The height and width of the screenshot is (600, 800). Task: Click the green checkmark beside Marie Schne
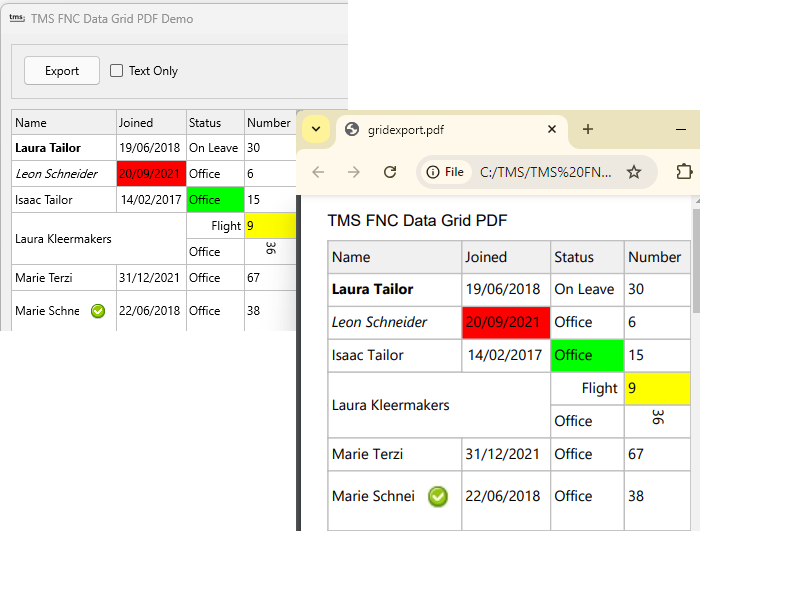coord(97,311)
